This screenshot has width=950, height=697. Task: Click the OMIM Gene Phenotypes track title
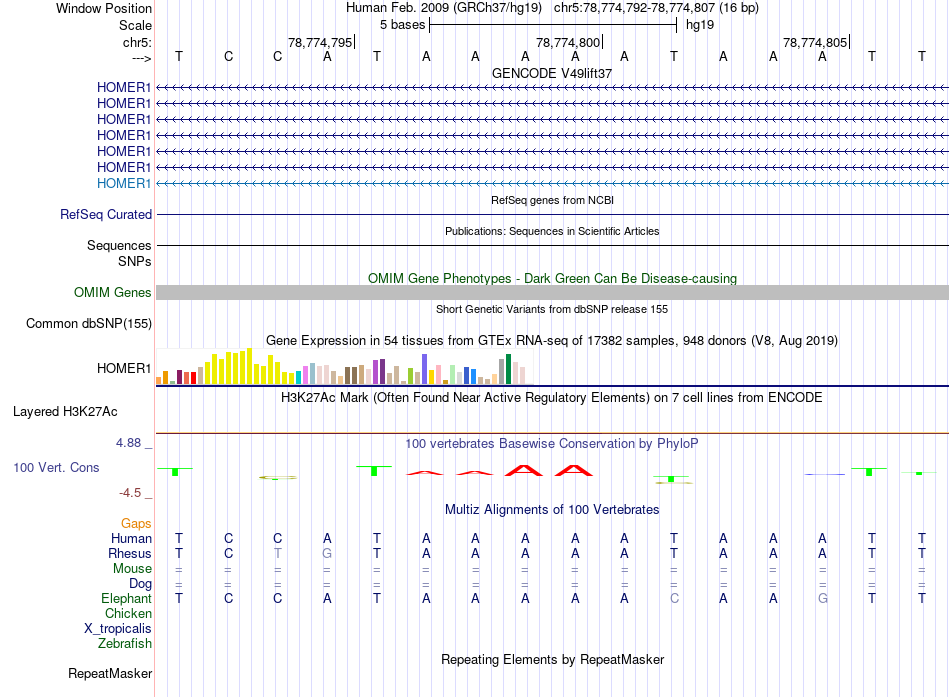tap(553, 278)
